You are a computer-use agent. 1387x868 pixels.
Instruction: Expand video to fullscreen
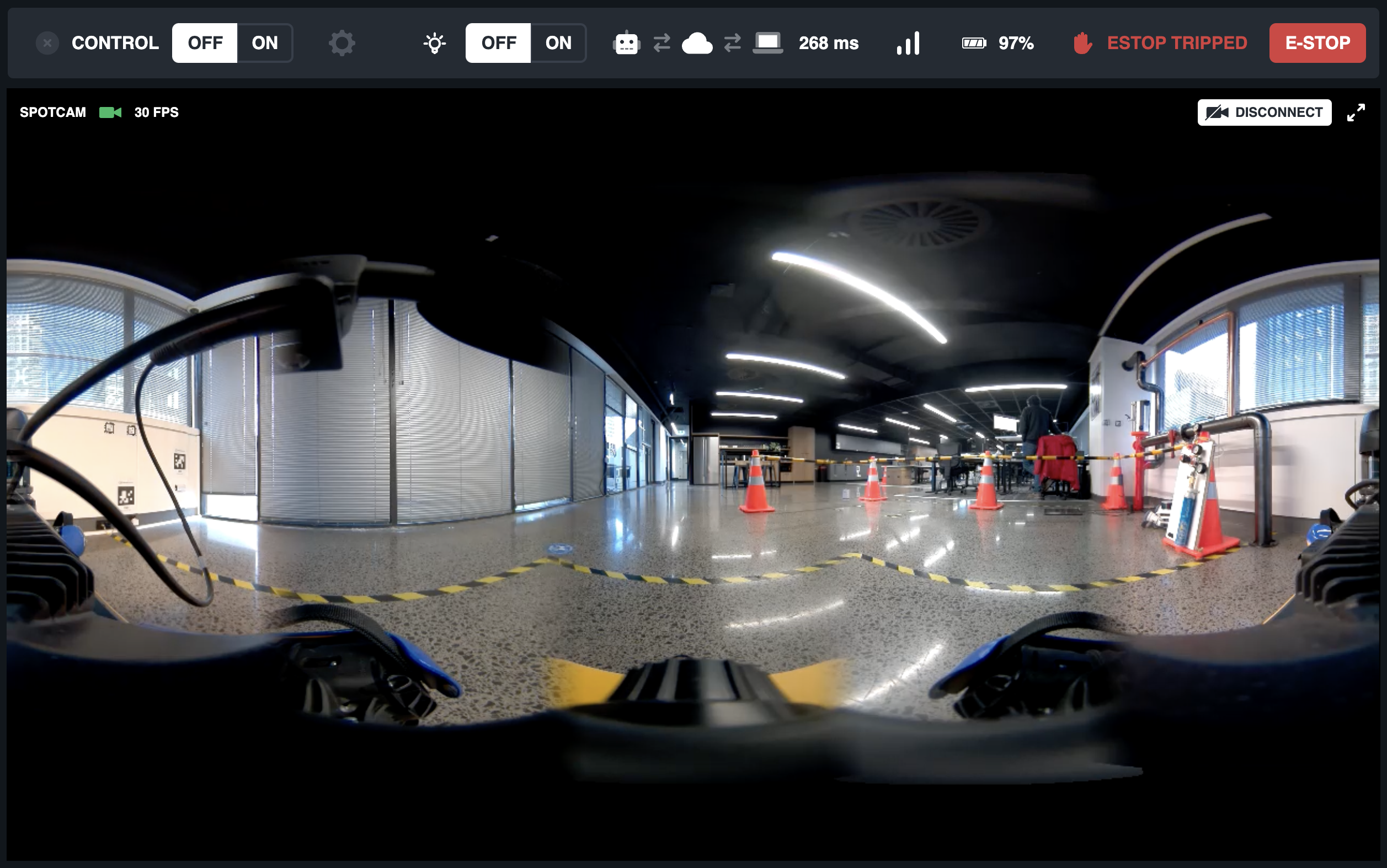[x=1356, y=112]
